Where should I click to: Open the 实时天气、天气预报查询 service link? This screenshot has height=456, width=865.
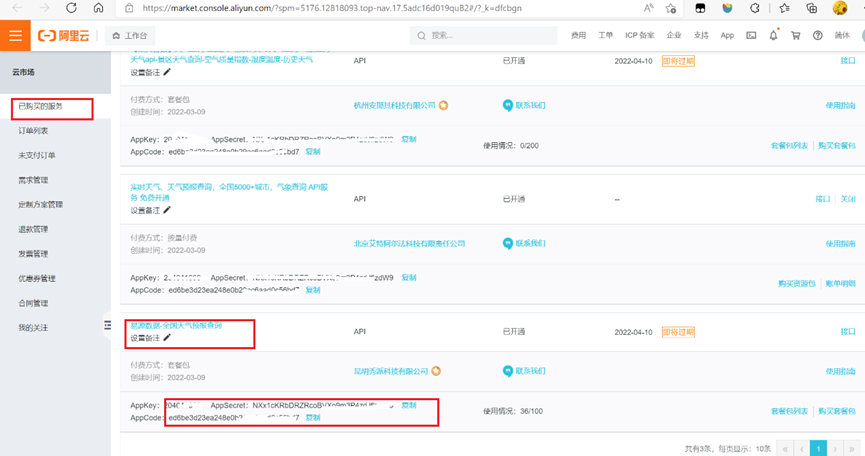pos(229,192)
